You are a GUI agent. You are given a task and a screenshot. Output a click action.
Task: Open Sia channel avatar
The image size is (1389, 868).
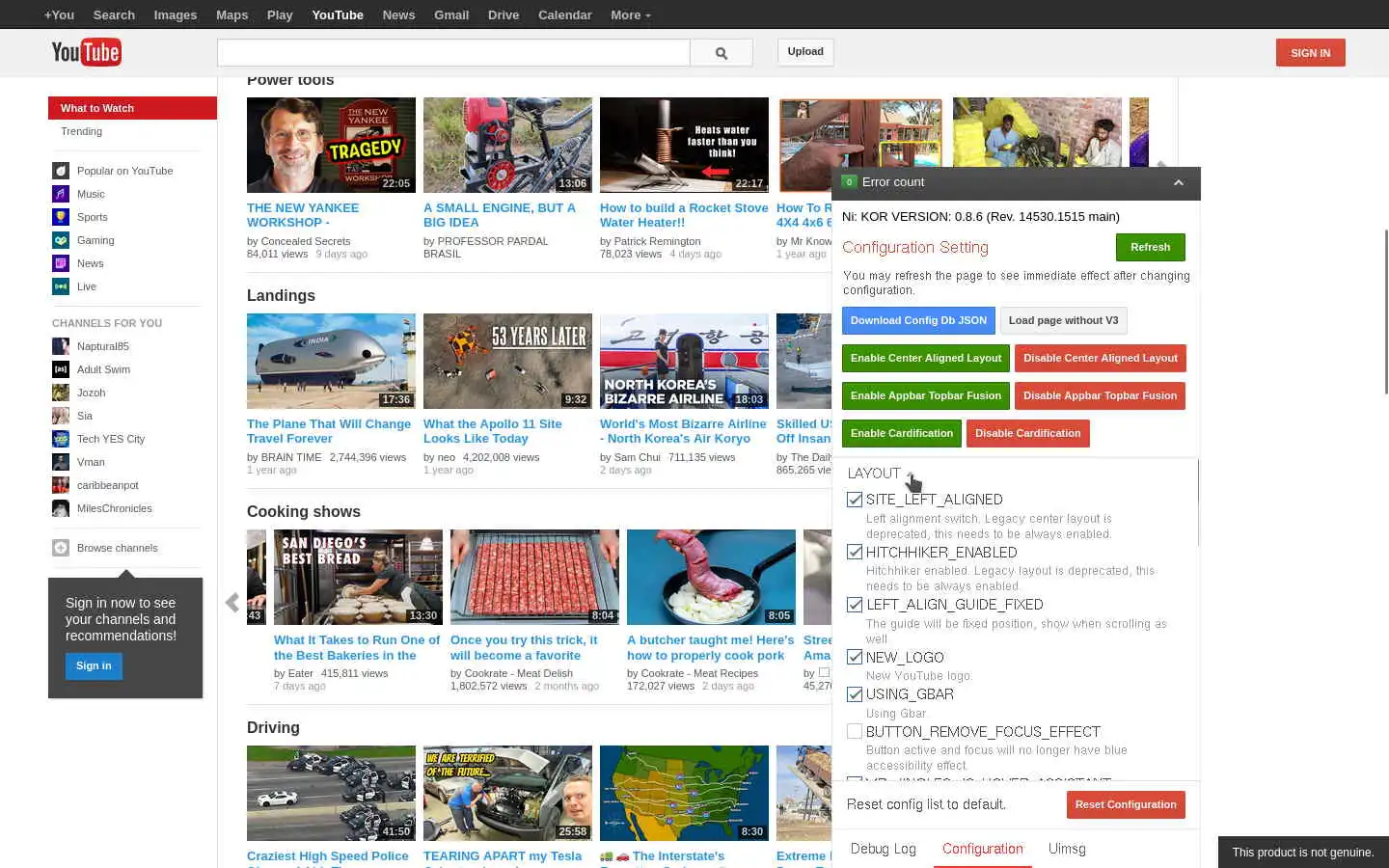(x=61, y=416)
